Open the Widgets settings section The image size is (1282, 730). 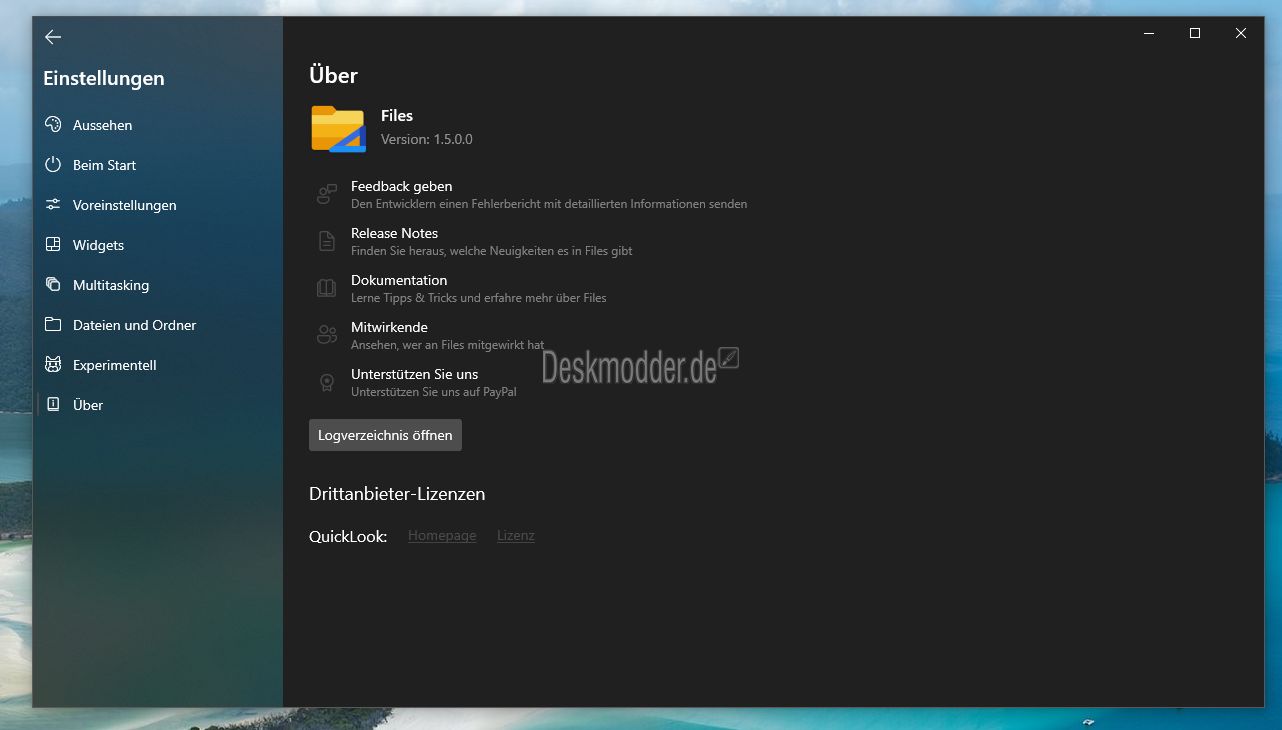pyautogui.click(x=158, y=245)
